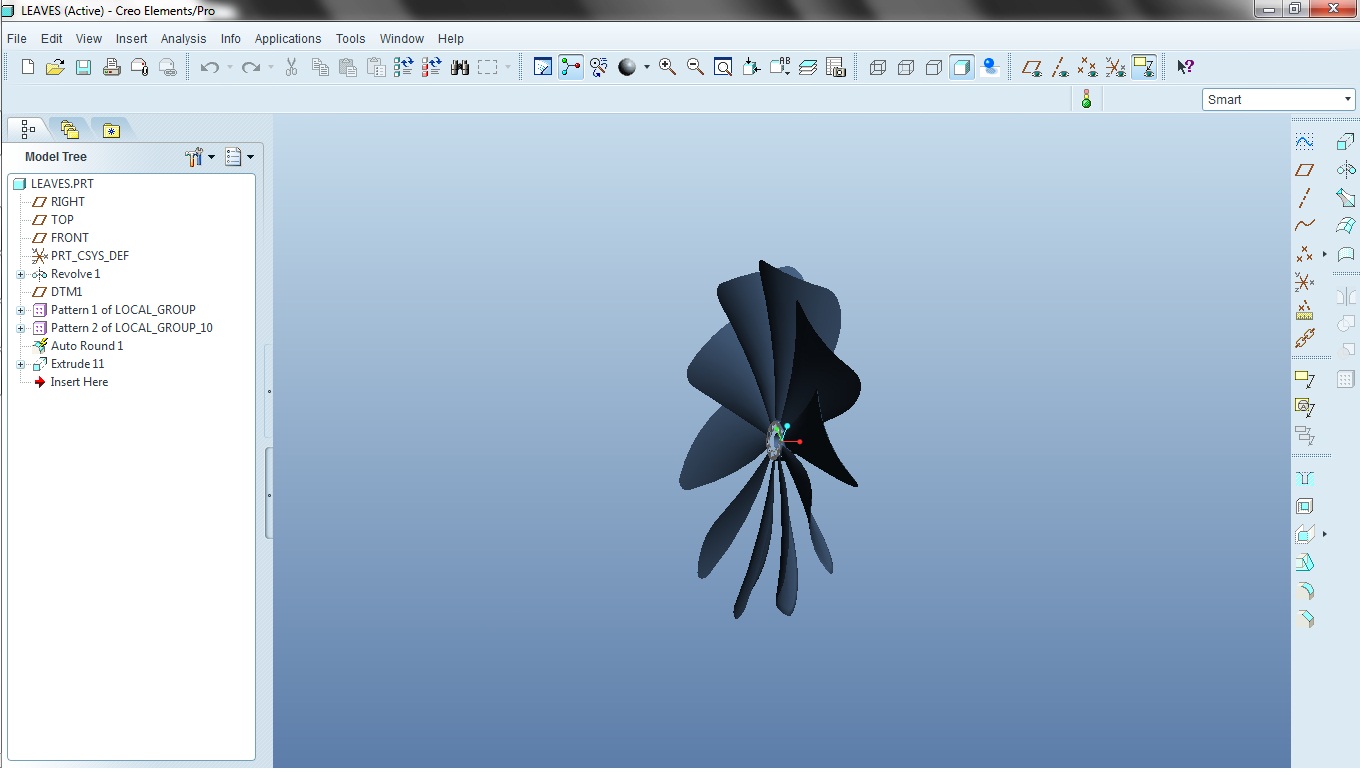The height and width of the screenshot is (772, 1360).
Task: Toggle datum points visibility
Action: click(1088, 67)
